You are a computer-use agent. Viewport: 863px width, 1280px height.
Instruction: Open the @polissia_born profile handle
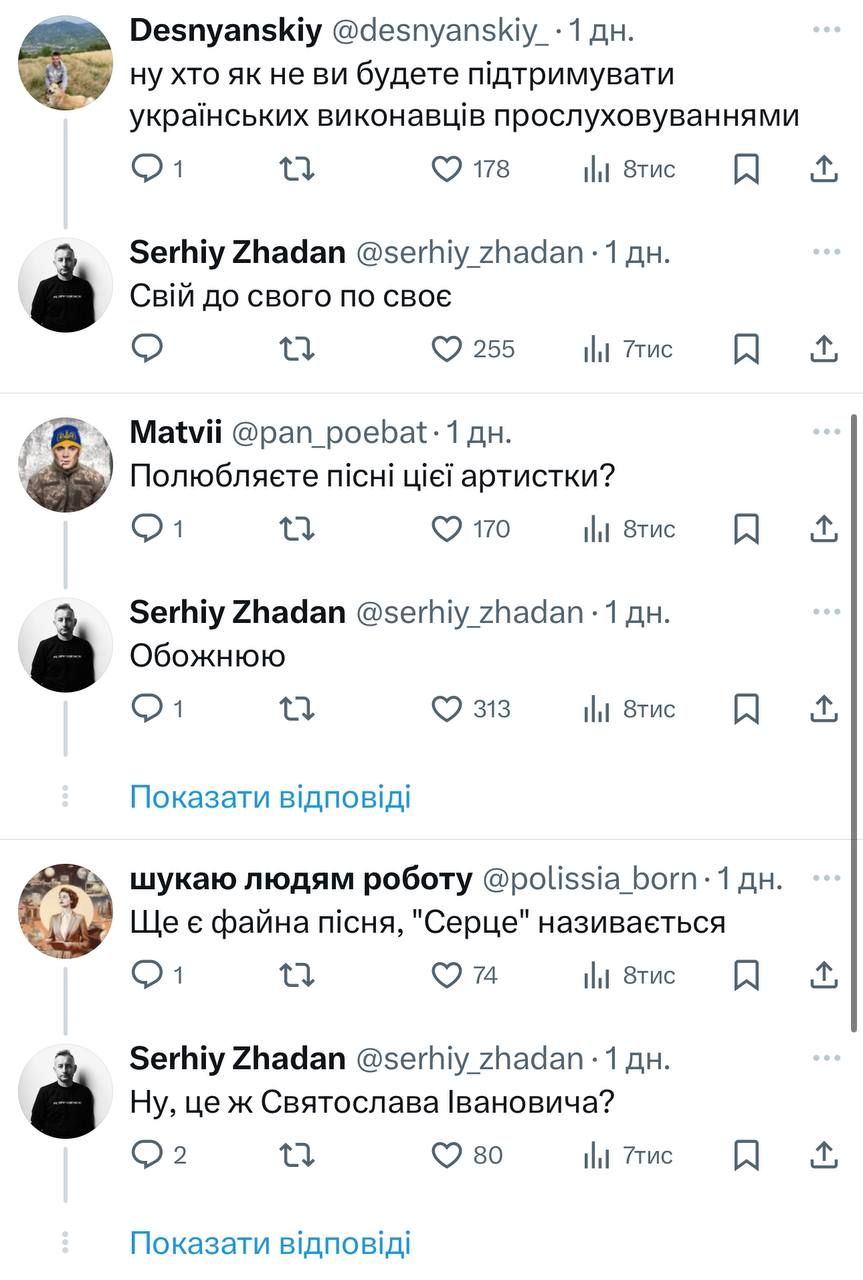[x=590, y=879]
